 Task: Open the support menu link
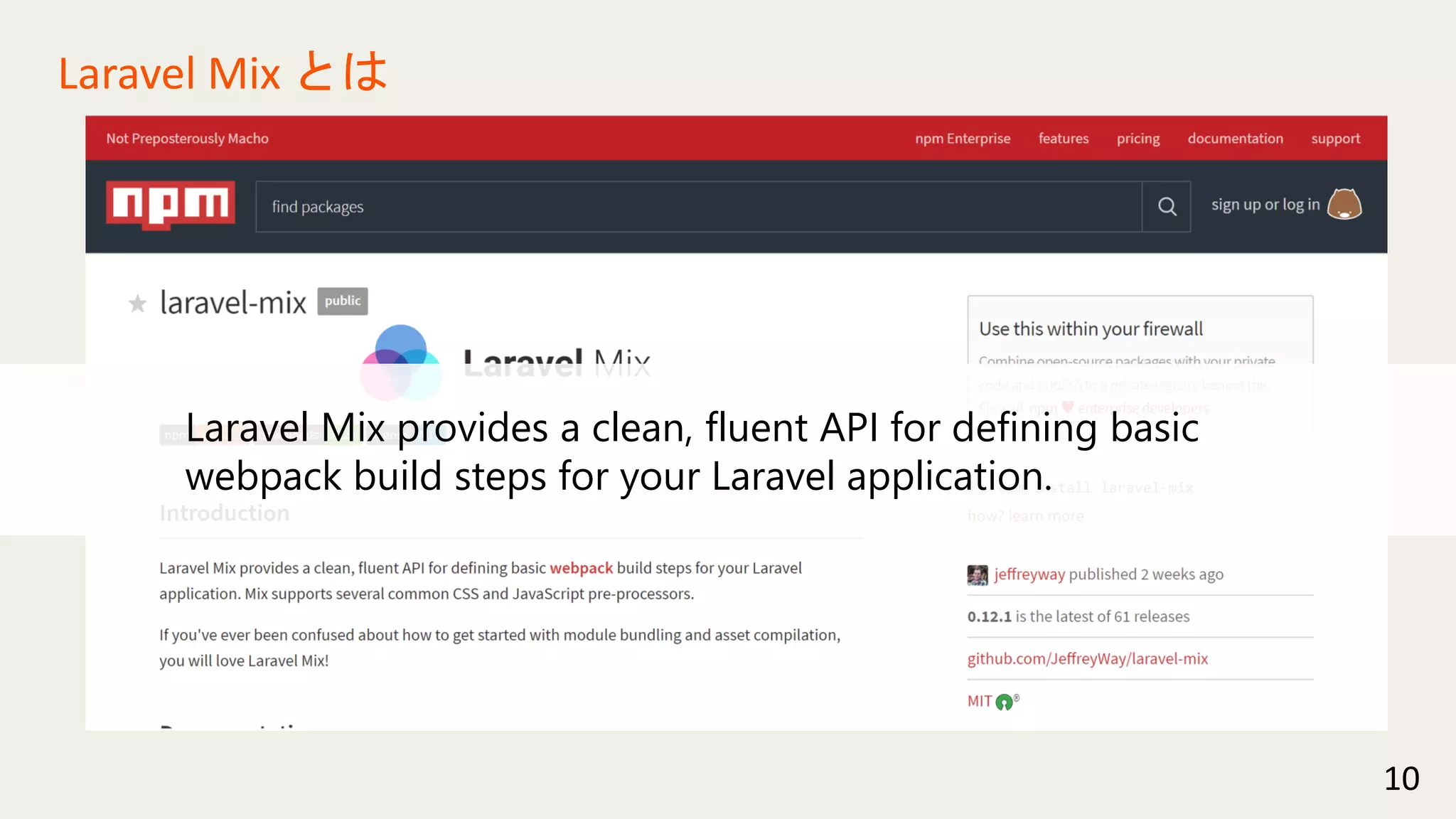tap(1336, 139)
